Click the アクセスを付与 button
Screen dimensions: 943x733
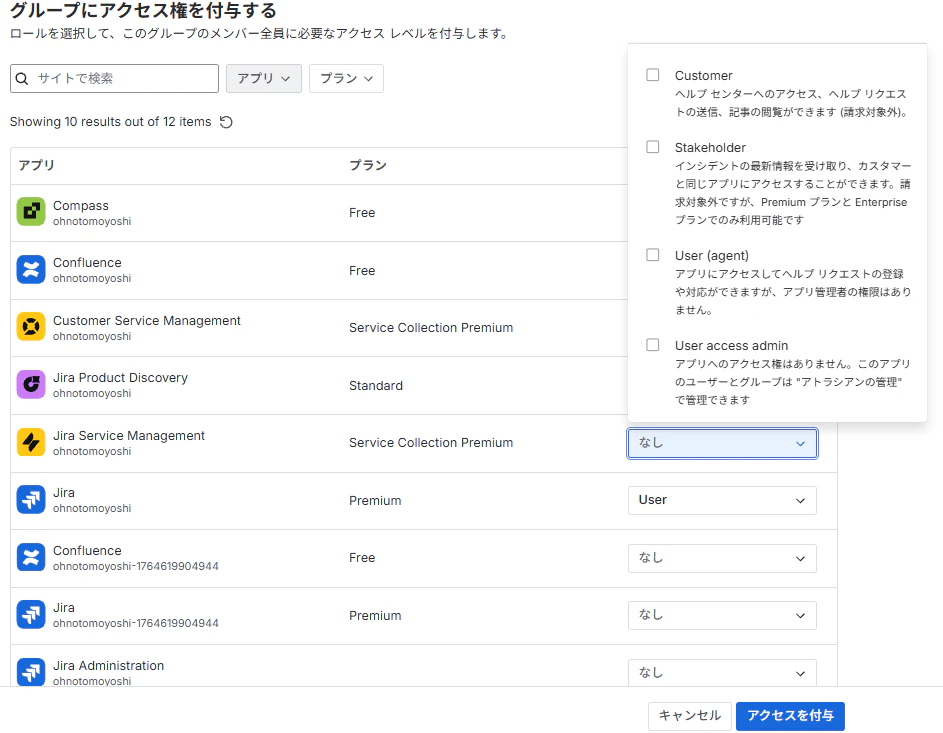790,716
